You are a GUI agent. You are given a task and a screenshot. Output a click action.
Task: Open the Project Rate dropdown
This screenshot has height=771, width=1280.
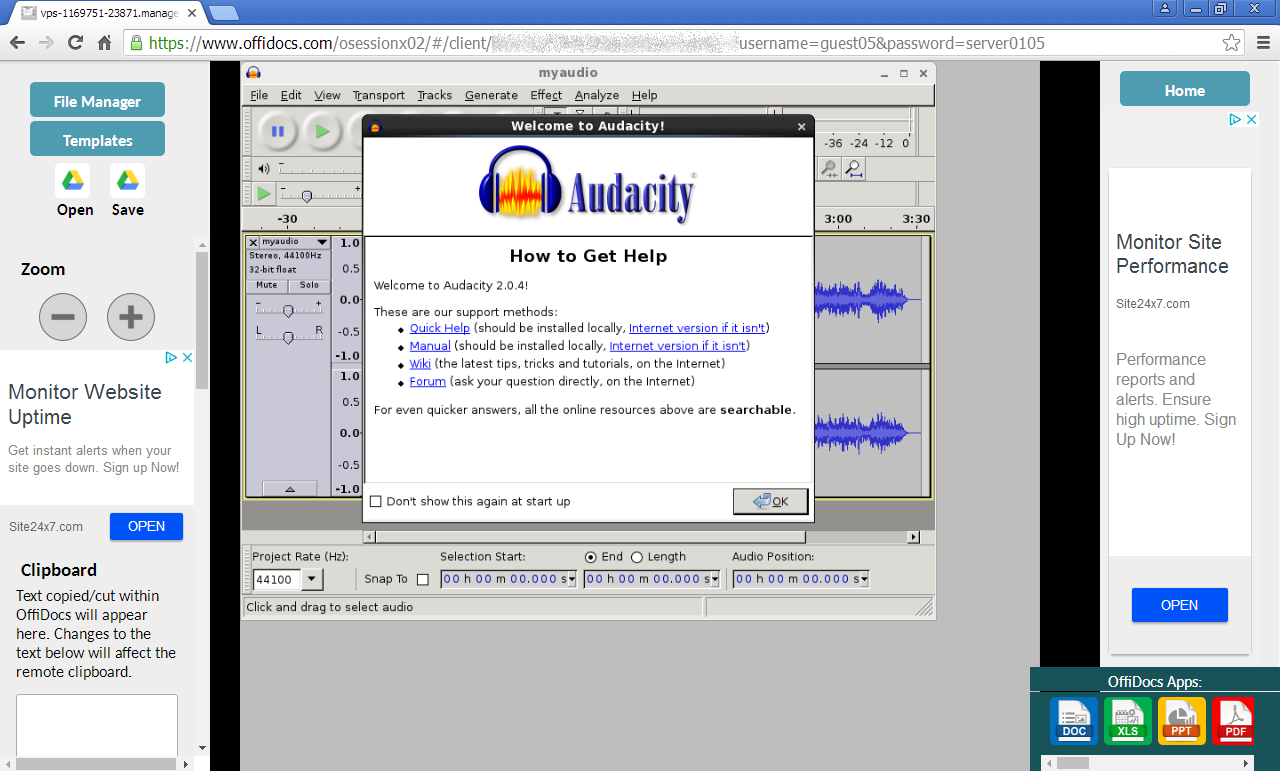pos(312,579)
